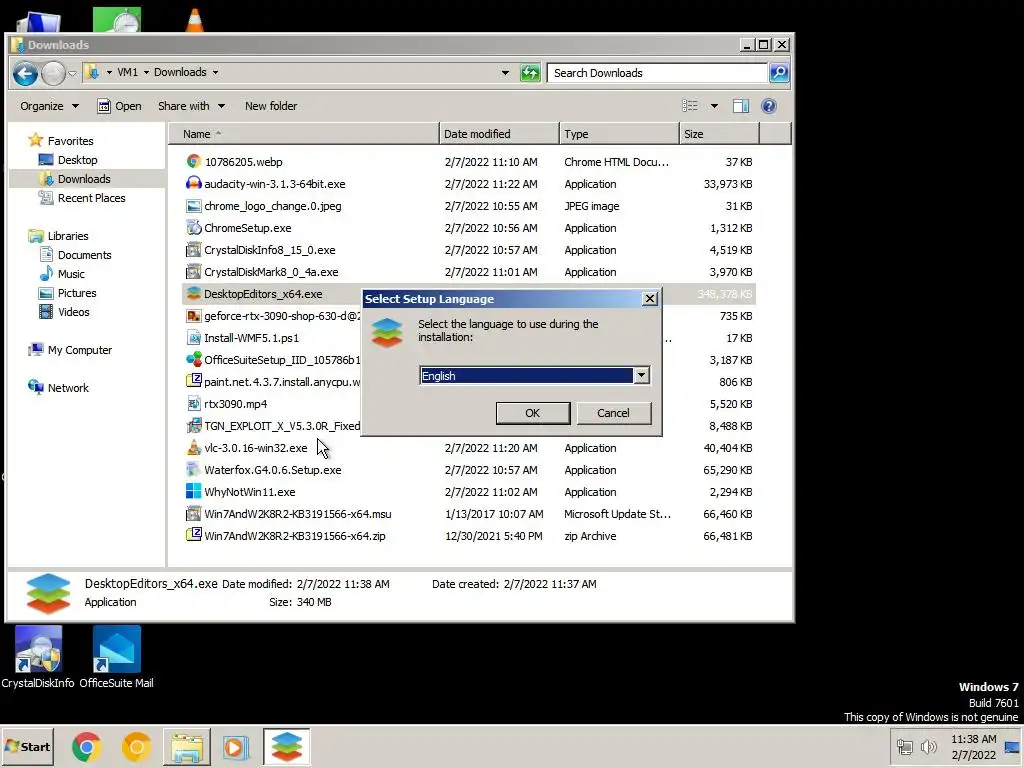Viewport: 1024px width, 768px height.
Task: Select the rtx3090.mp4 video icon
Action: [x=193, y=404]
